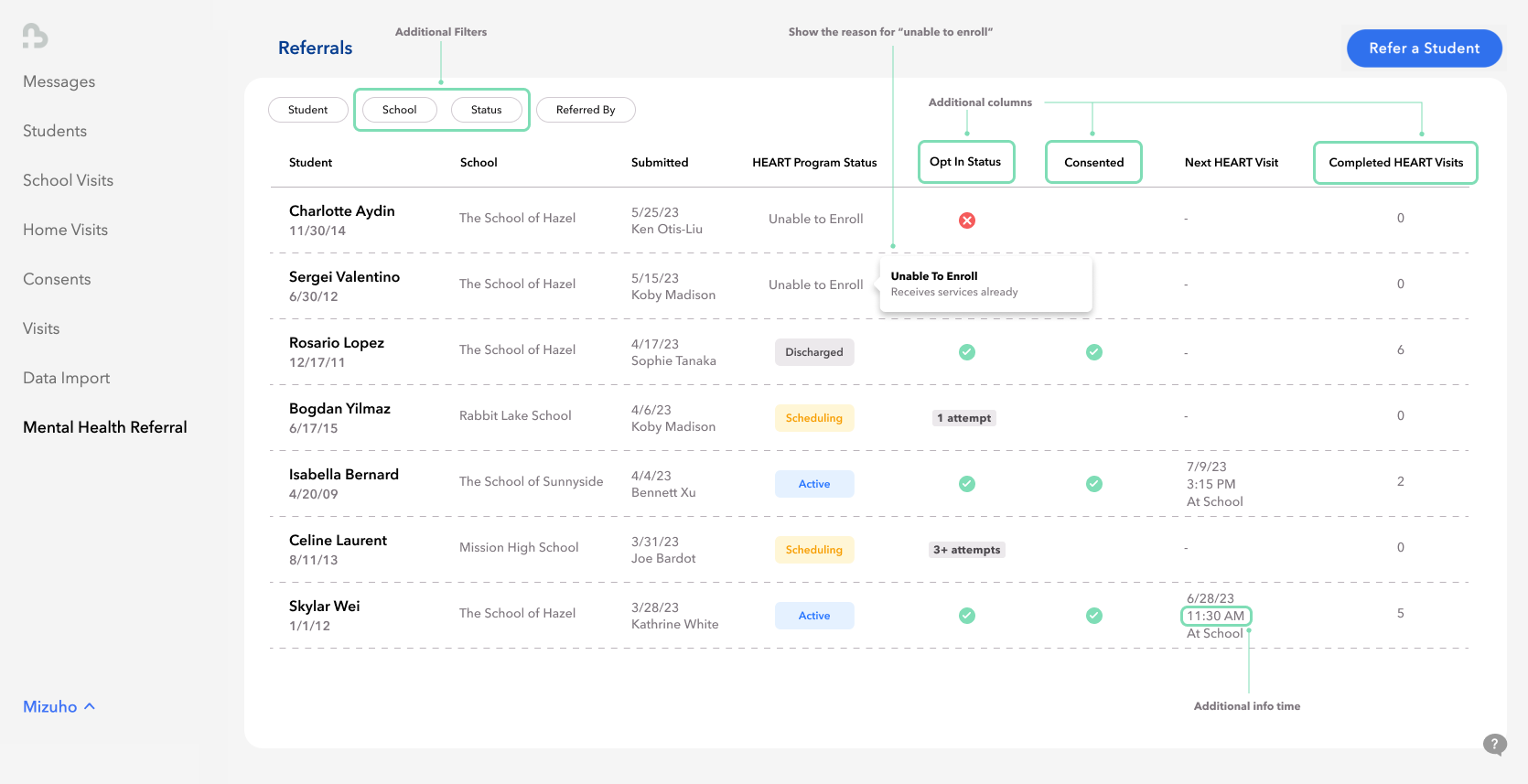The width and height of the screenshot is (1528, 784).
Task: Open the Status filter dropdown
Action: click(x=486, y=110)
